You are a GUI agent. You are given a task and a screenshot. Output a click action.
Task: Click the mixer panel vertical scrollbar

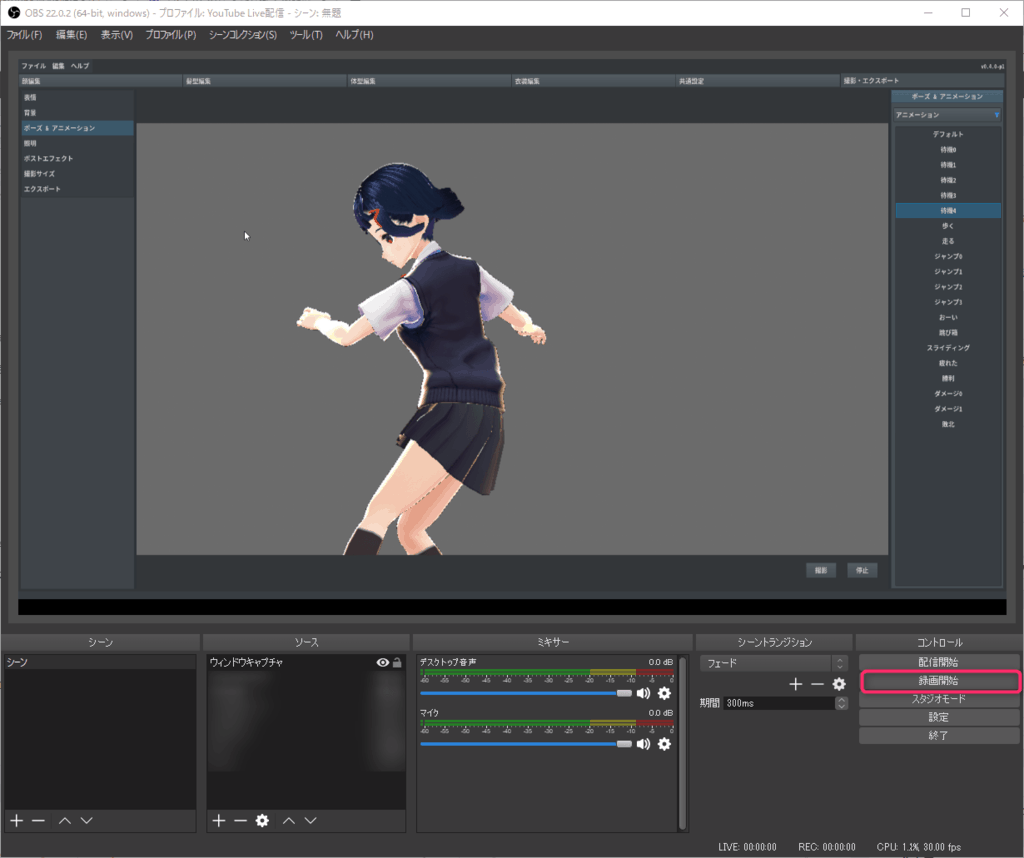[x=682, y=742]
